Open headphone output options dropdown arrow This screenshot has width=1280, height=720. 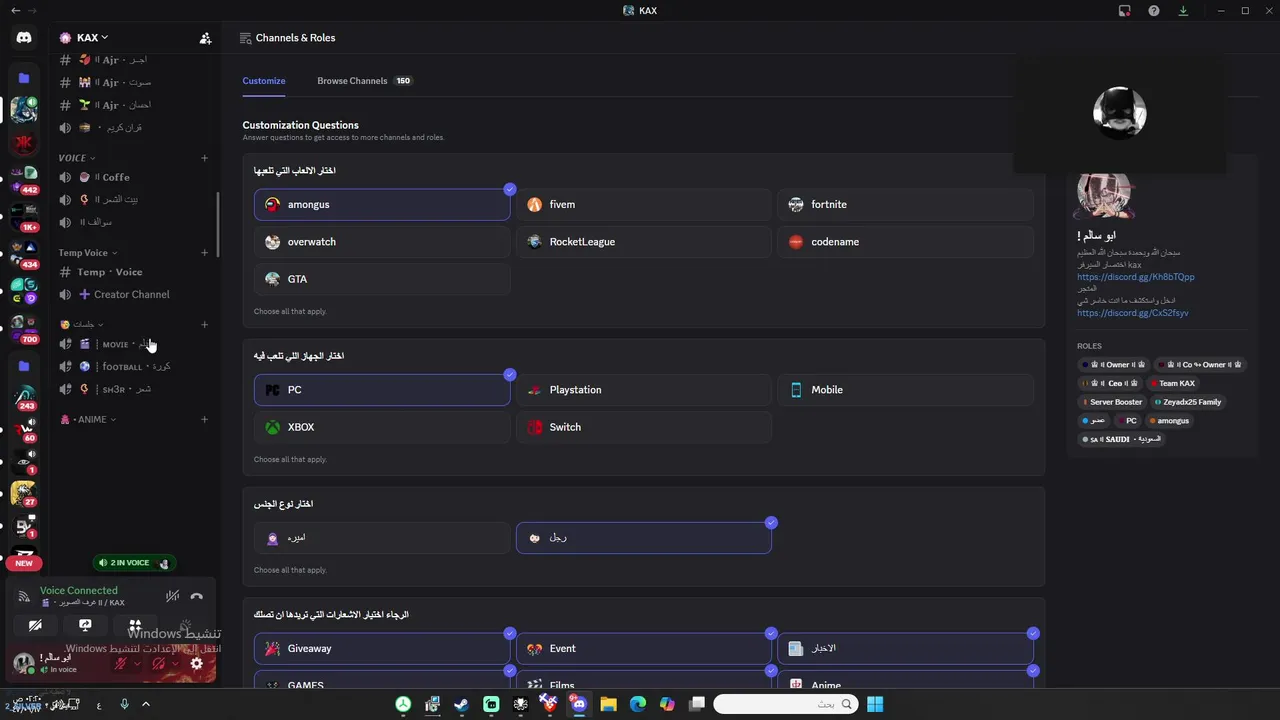point(175,664)
